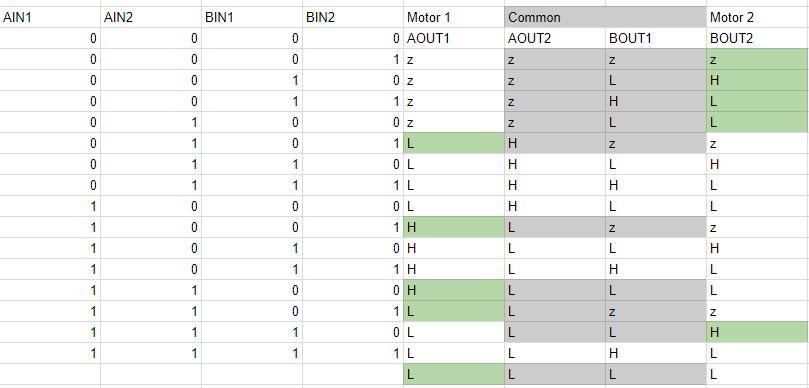Select green L cell in the bottom-most row

click(454, 375)
